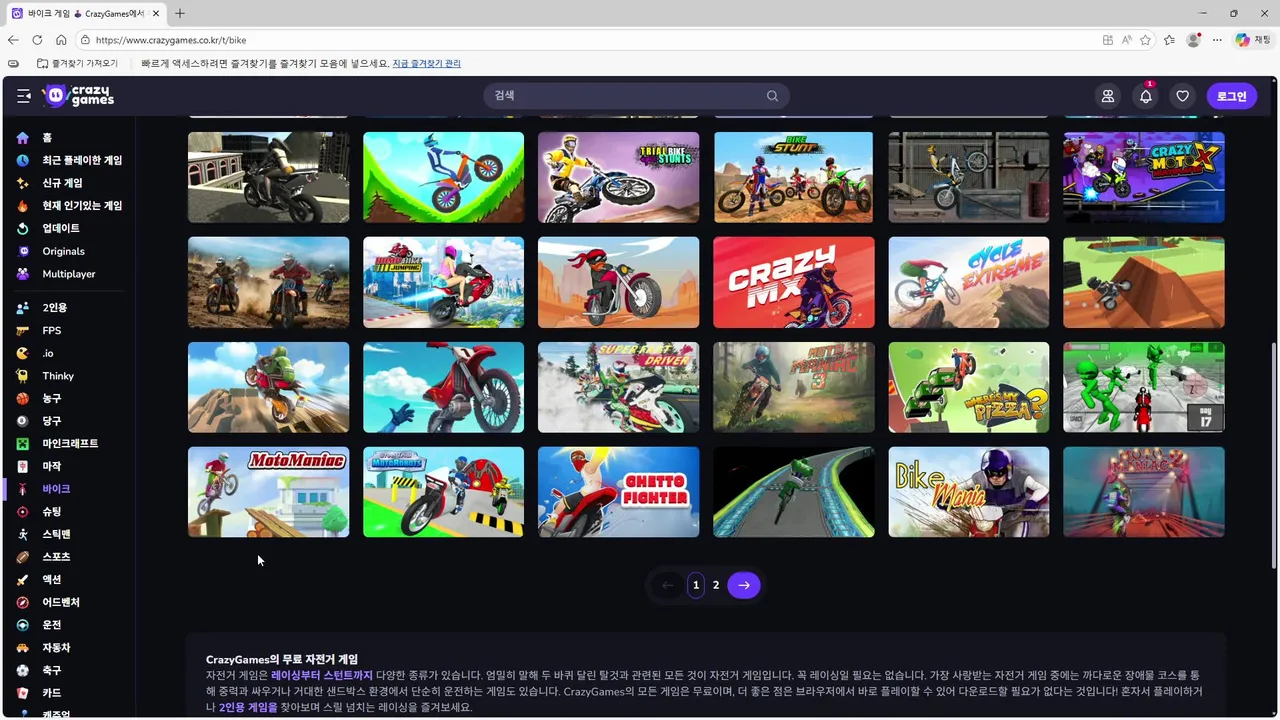The width and height of the screenshot is (1280, 720).
Task: Select the 카드 card icon
Action: click(23, 693)
